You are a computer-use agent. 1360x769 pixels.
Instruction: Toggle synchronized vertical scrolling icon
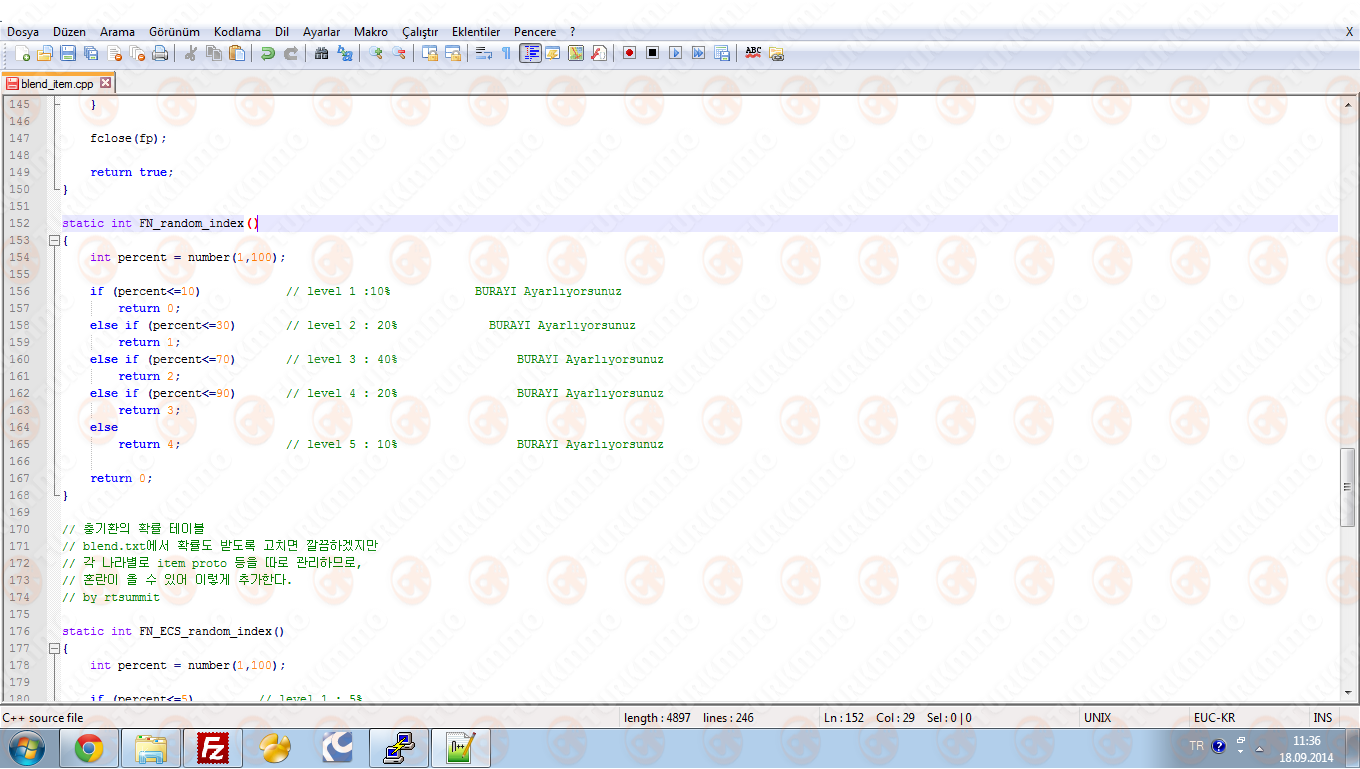coord(429,53)
